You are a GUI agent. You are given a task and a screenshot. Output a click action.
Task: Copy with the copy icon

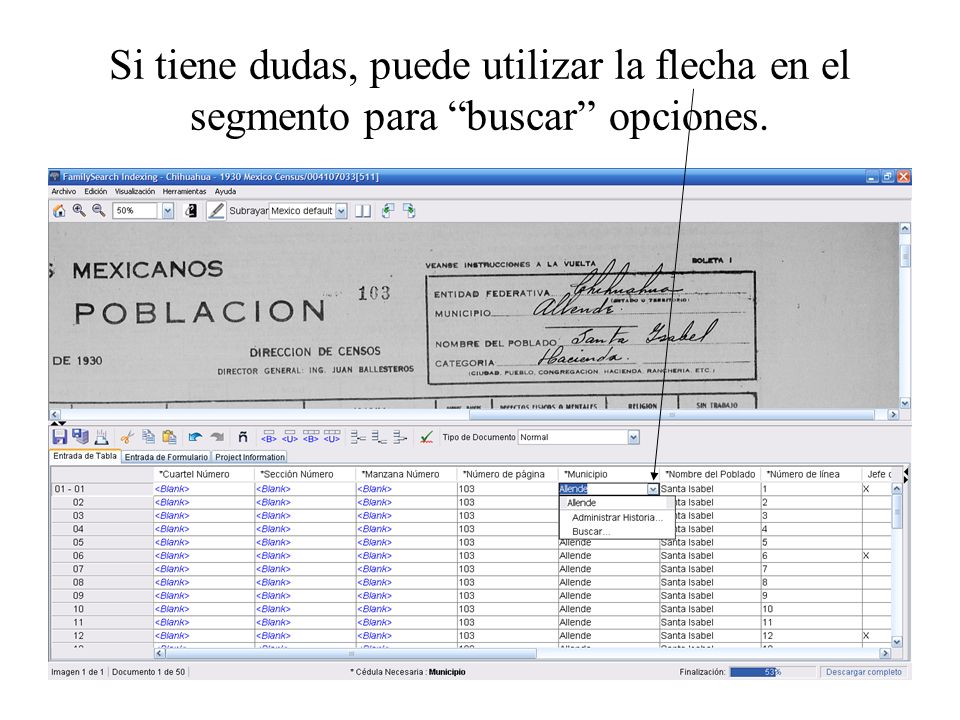[148, 437]
